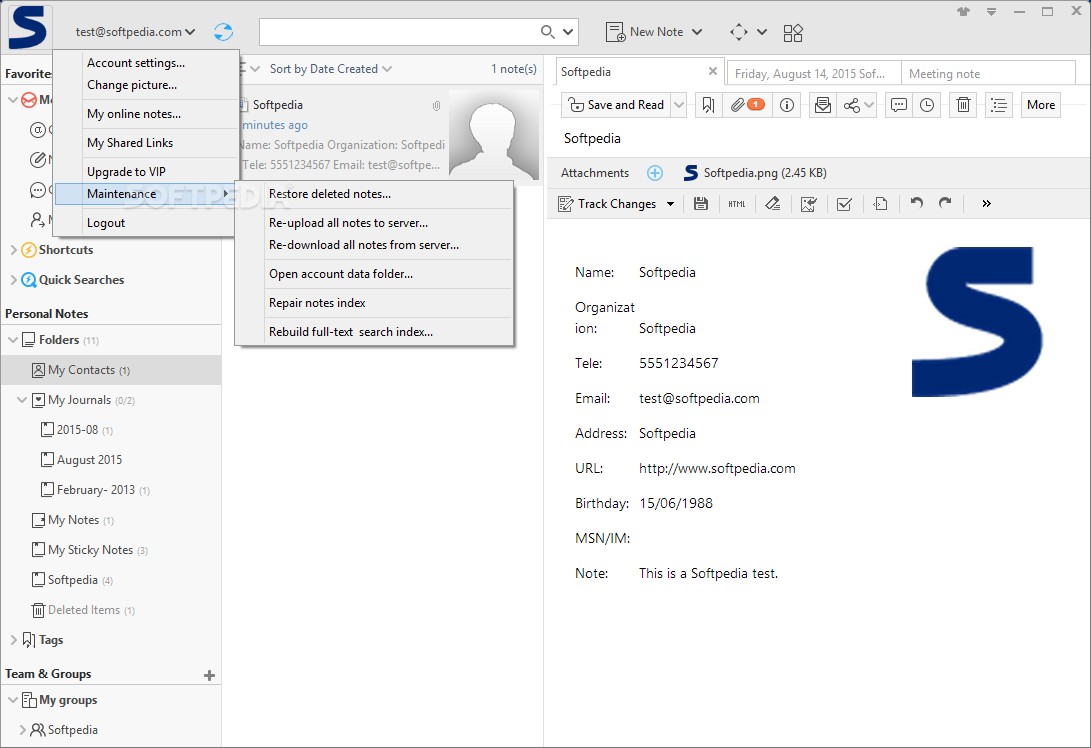The height and width of the screenshot is (748, 1091).
Task: Open My online notes... menu entry
Action: pos(146,114)
